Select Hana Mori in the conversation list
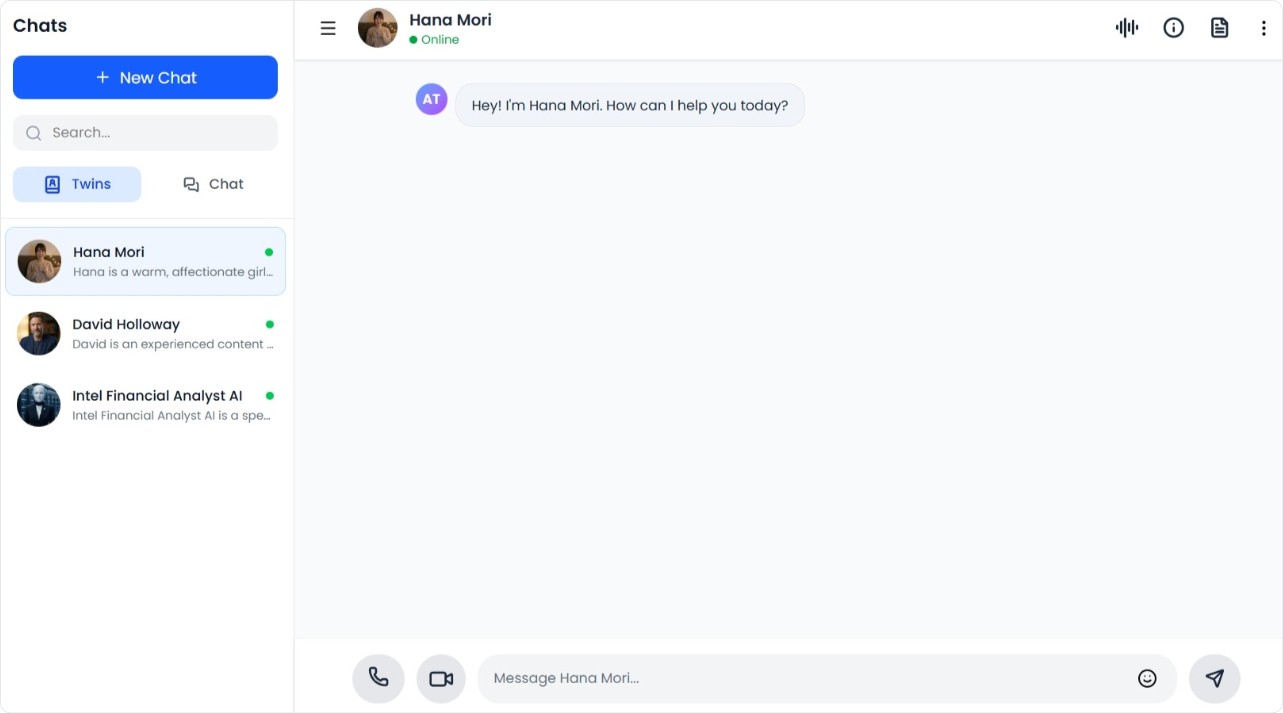1283x713 pixels. point(145,261)
